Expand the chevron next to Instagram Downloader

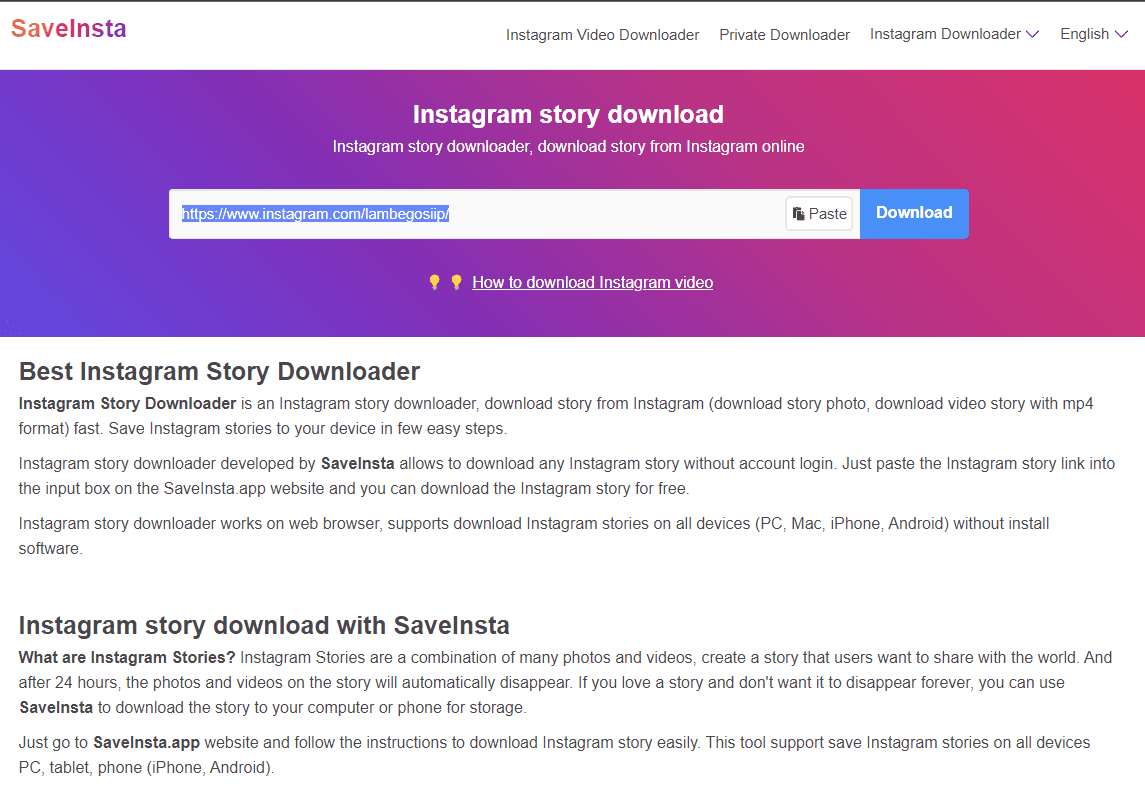point(1031,33)
